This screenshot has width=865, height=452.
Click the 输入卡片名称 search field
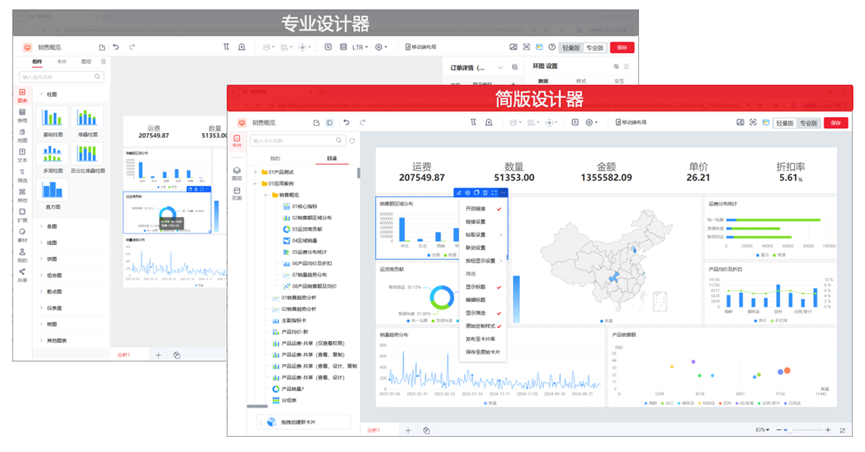click(x=298, y=141)
